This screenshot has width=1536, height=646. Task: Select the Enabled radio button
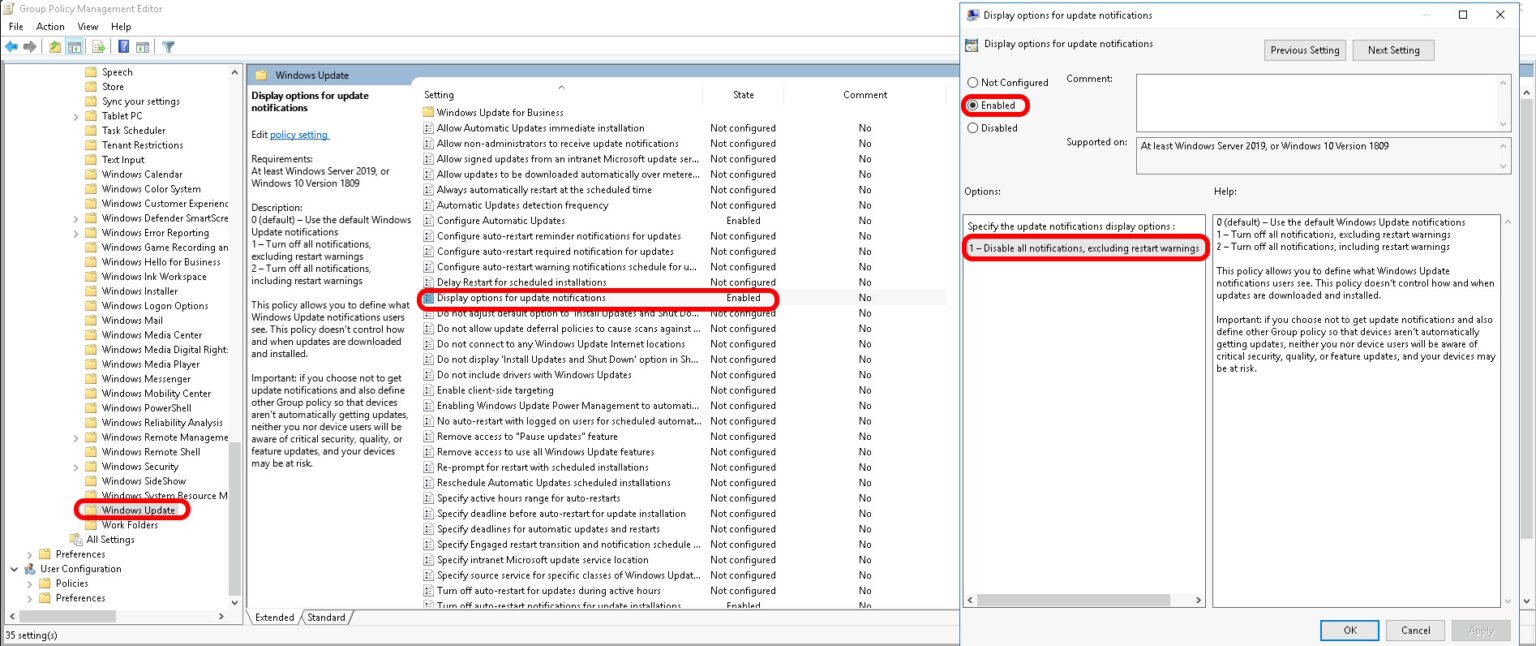[972, 105]
